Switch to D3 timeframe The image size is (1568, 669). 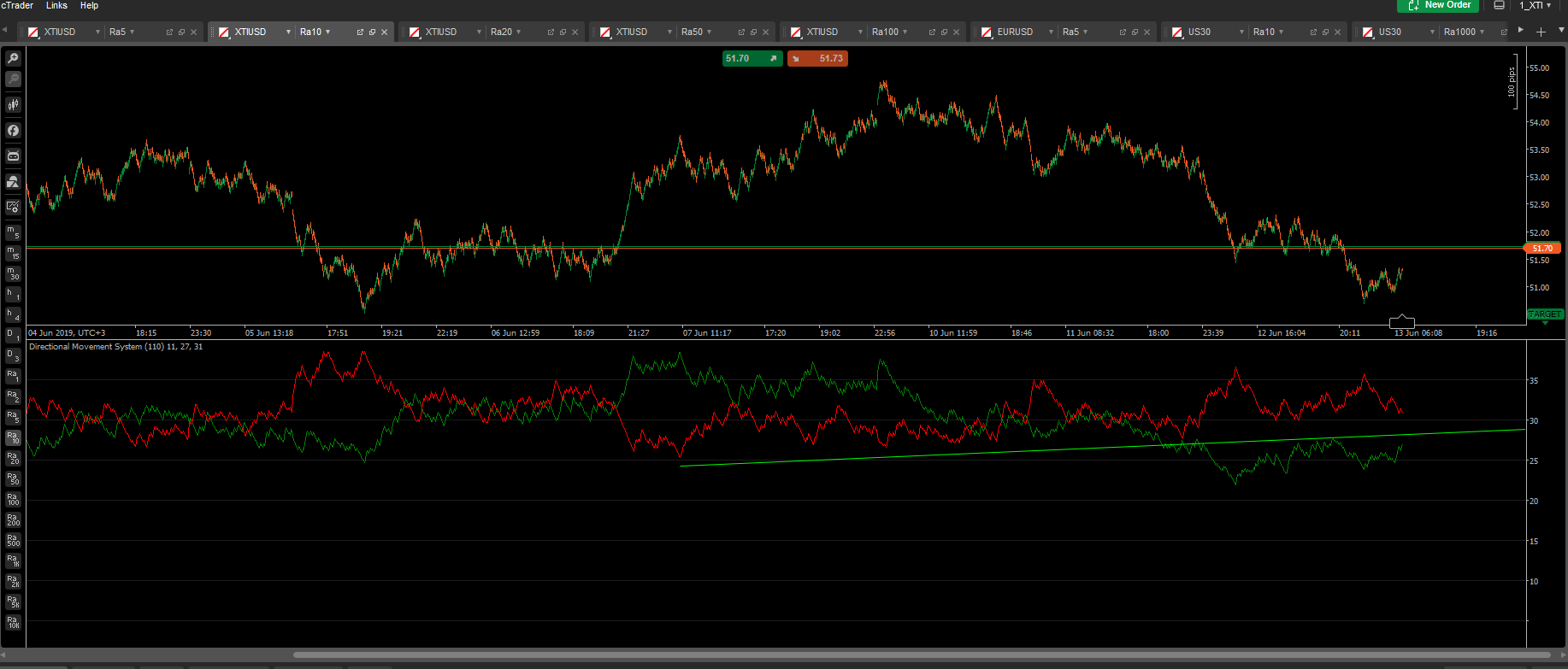[x=13, y=355]
